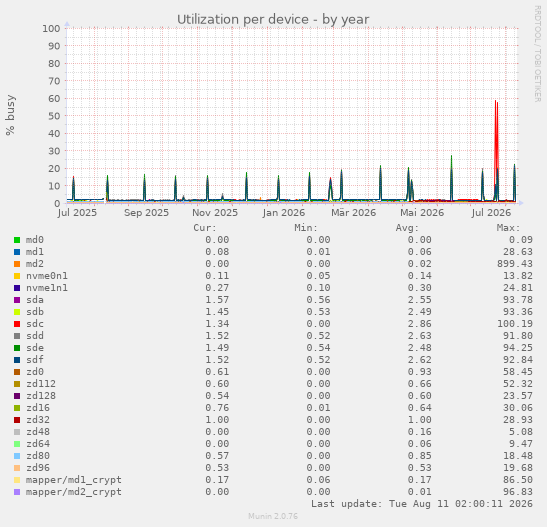The height and width of the screenshot is (527, 547).
Task: Click the Munin 2.0.76 version text
Action: (x=273, y=516)
